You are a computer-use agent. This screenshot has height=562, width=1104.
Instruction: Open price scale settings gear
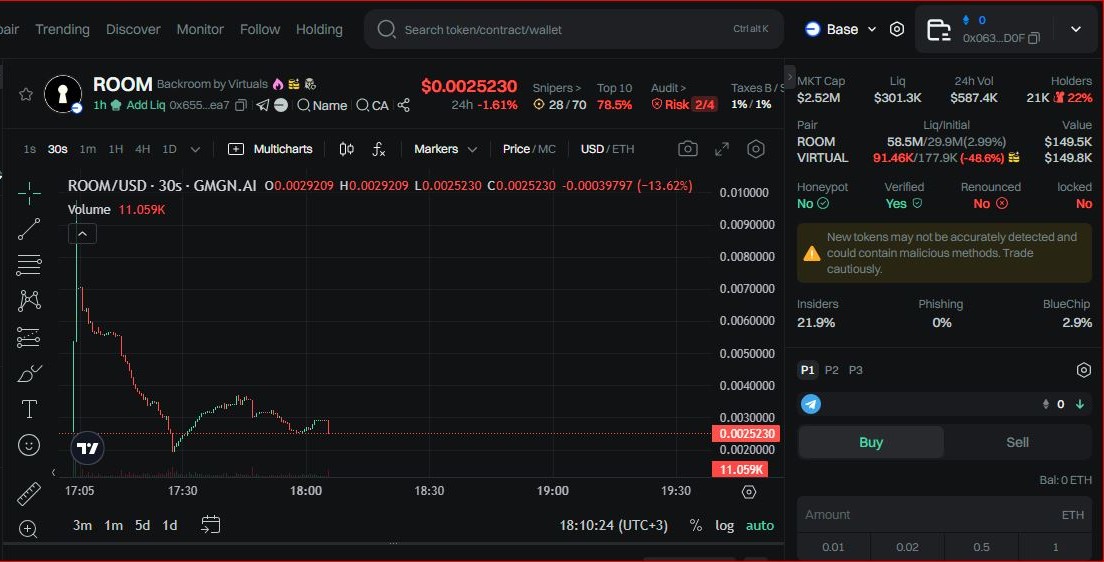(749, 492)
